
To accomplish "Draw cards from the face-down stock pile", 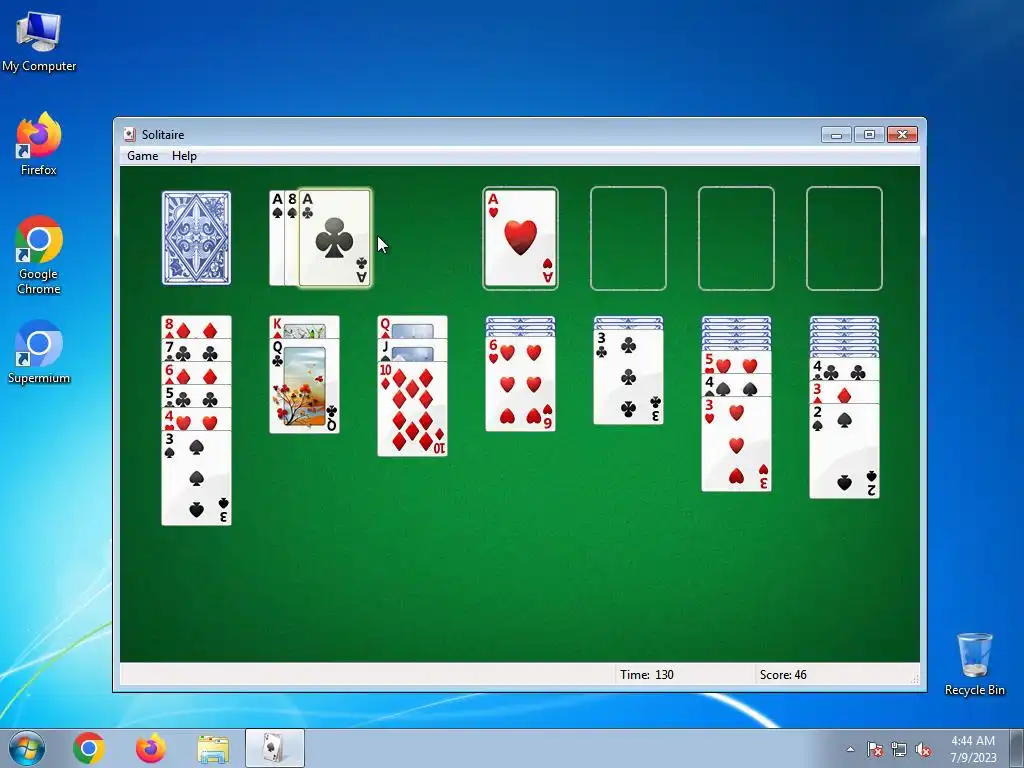I will (196, 238).
